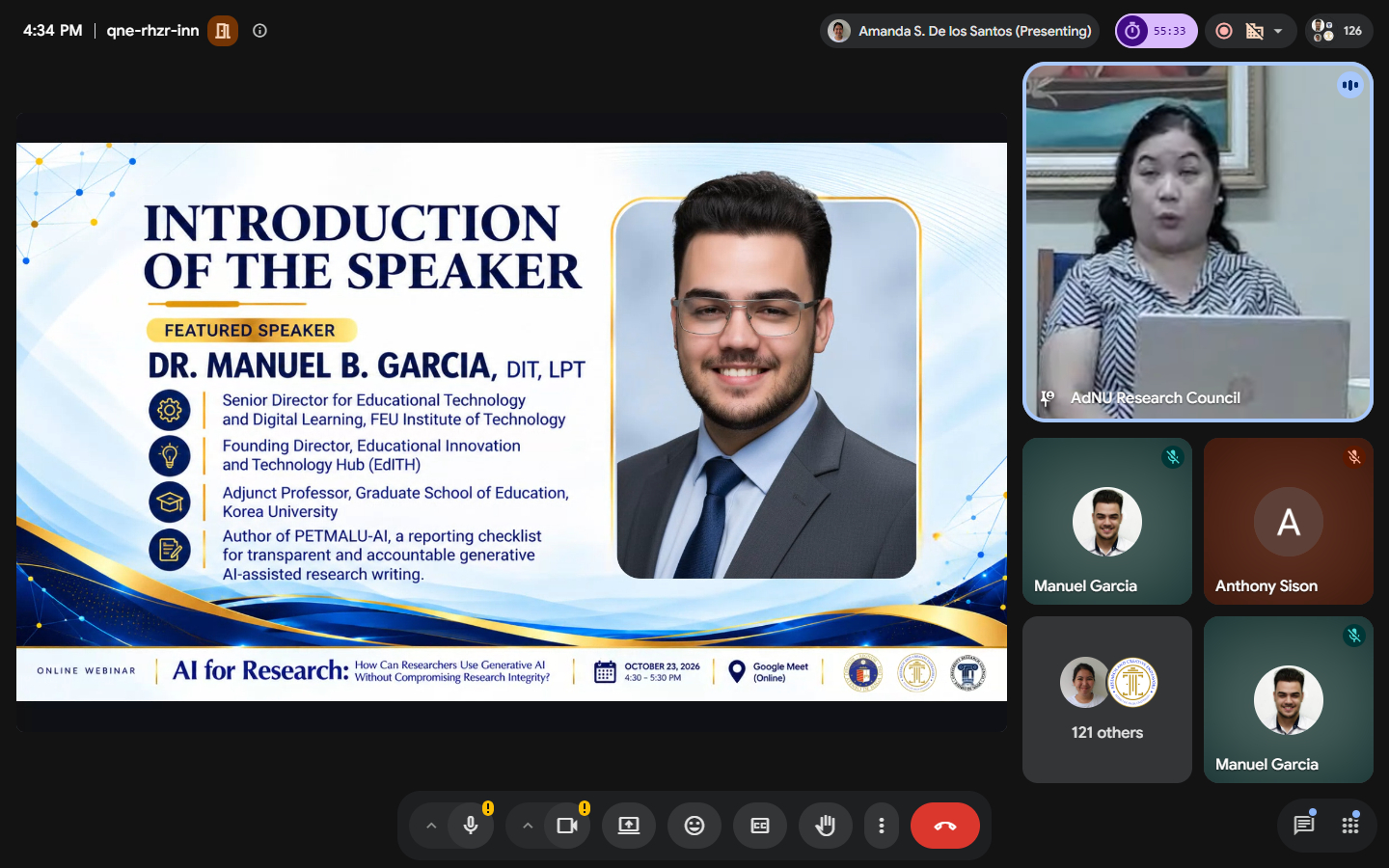Leave the call with red hang-up button
Viewport: 1389px width, 868px height.
coord(945,826)
